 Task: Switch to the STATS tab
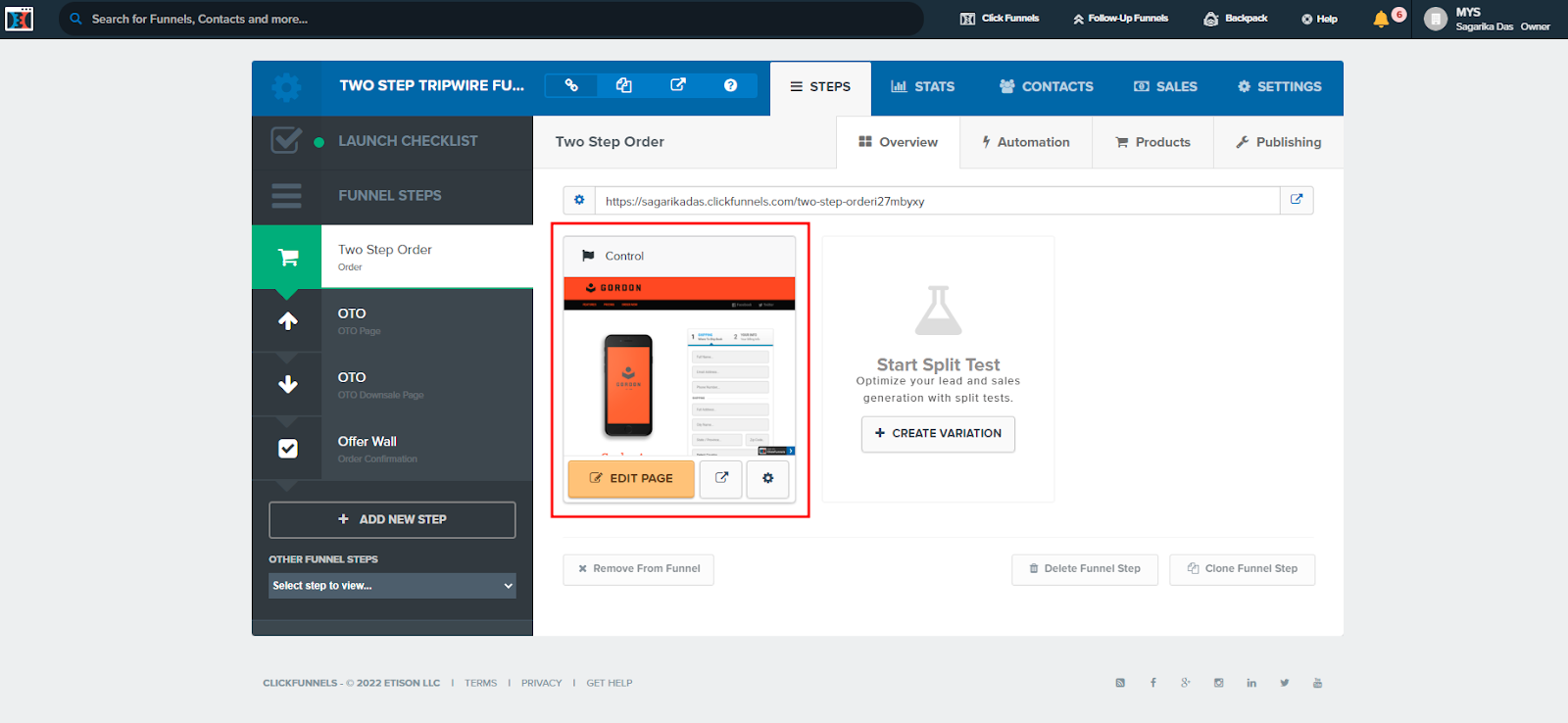click(922, 87)
